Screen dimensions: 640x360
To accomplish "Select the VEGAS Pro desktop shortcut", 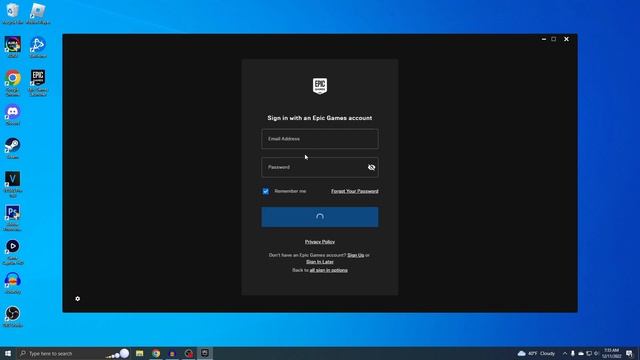I will pos(13,184).
